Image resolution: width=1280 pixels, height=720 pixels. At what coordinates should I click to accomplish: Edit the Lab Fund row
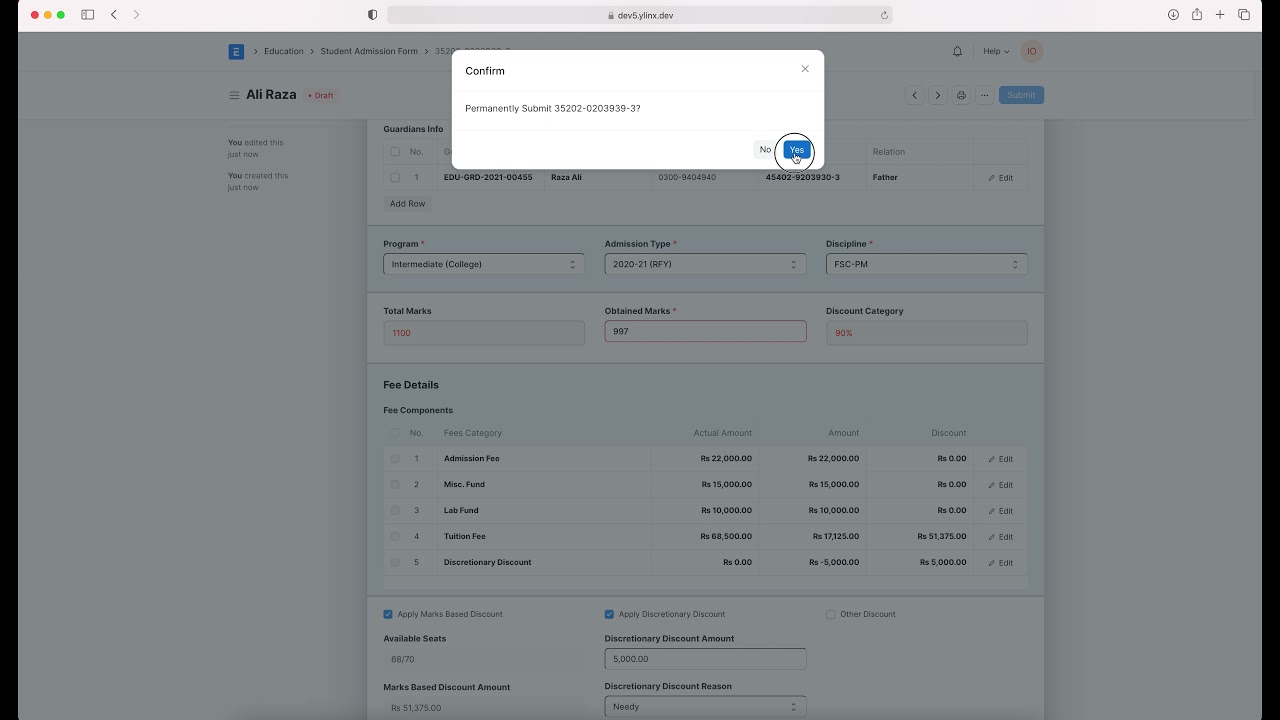[x=1001, y=511]
